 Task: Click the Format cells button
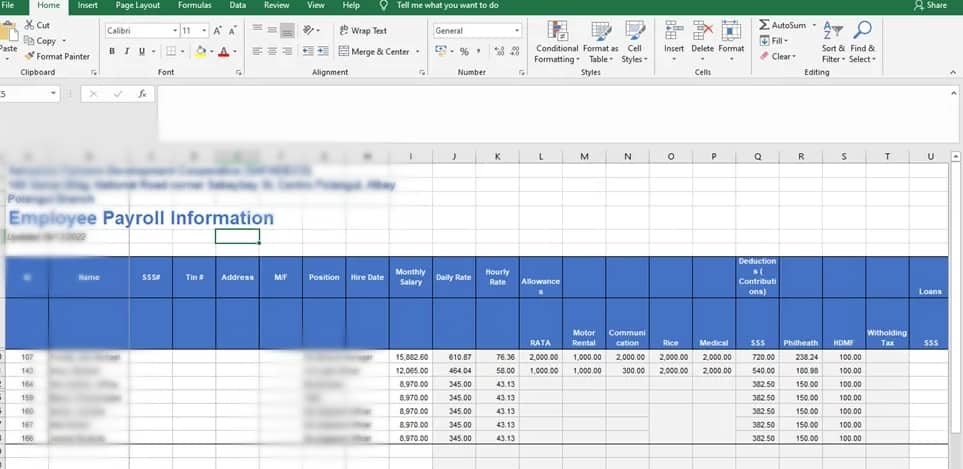[731, 42]
